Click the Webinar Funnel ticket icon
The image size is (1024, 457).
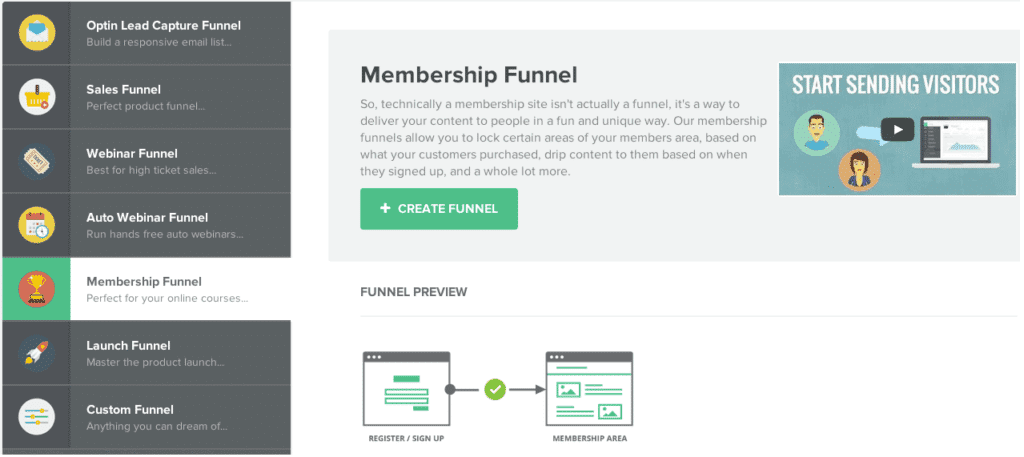37,161
